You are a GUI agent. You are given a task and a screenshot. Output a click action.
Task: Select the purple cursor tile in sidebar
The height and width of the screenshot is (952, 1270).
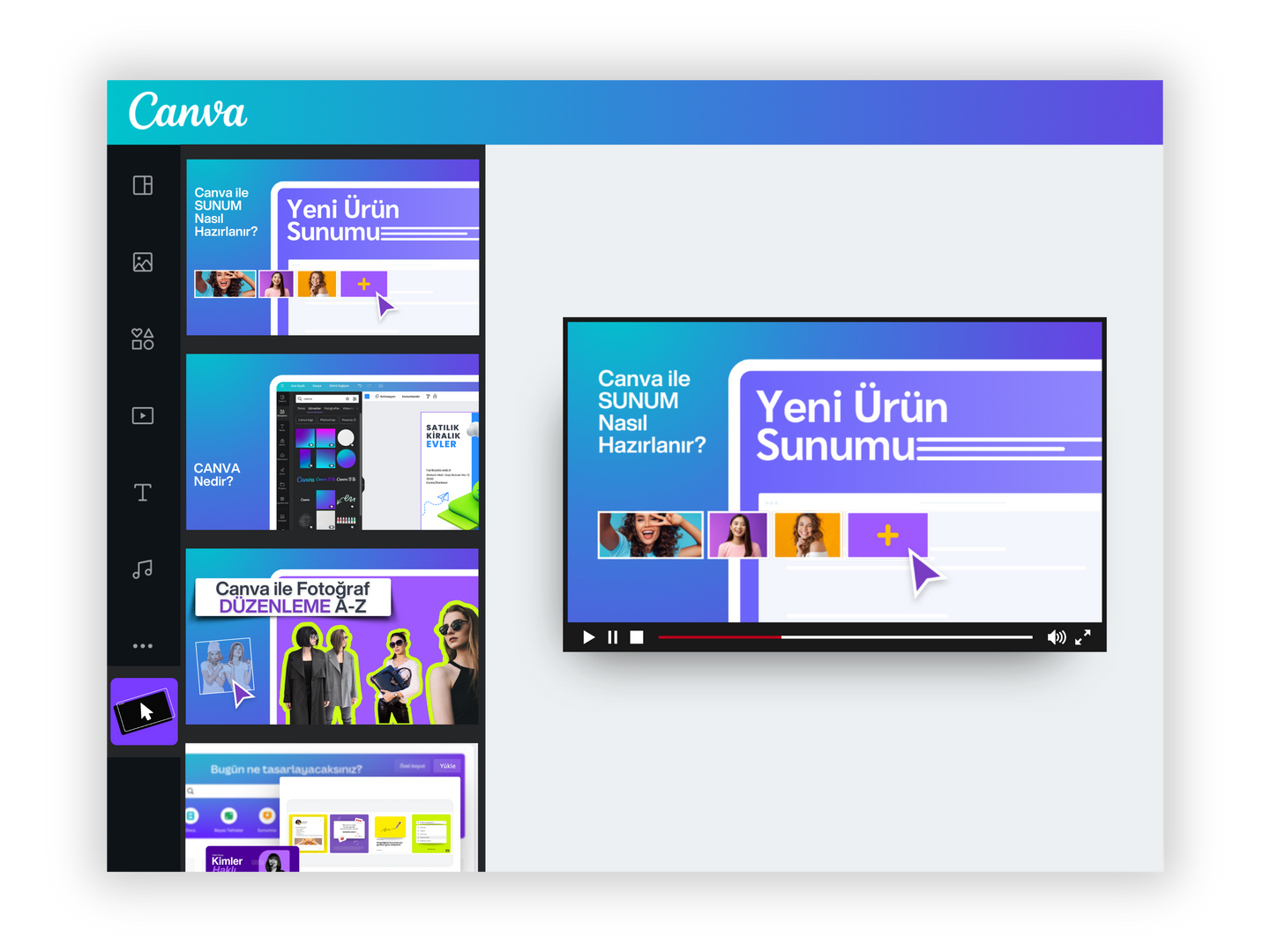[x=144, y=711]
